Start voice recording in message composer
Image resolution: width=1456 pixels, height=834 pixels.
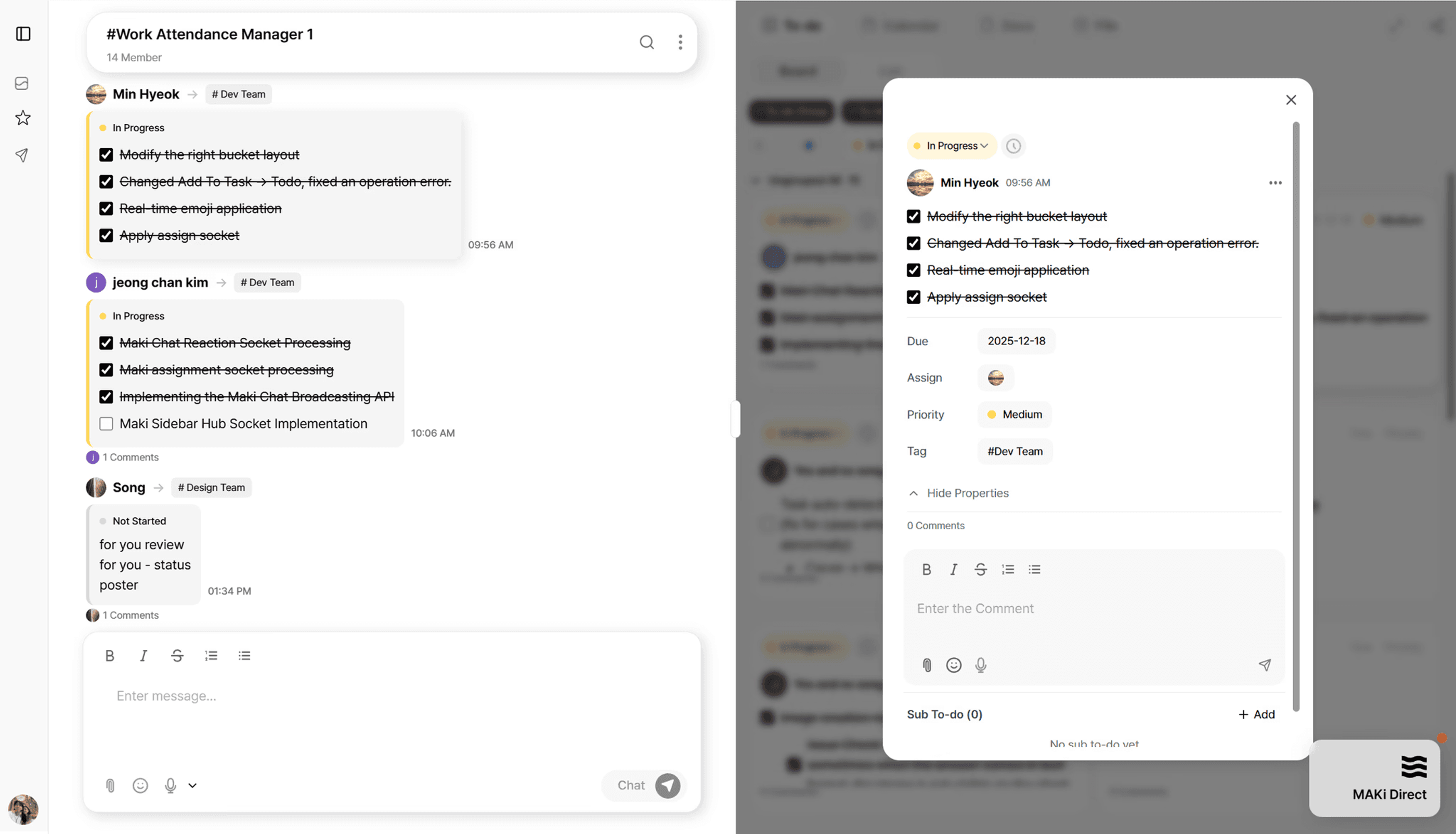[171, 785]
